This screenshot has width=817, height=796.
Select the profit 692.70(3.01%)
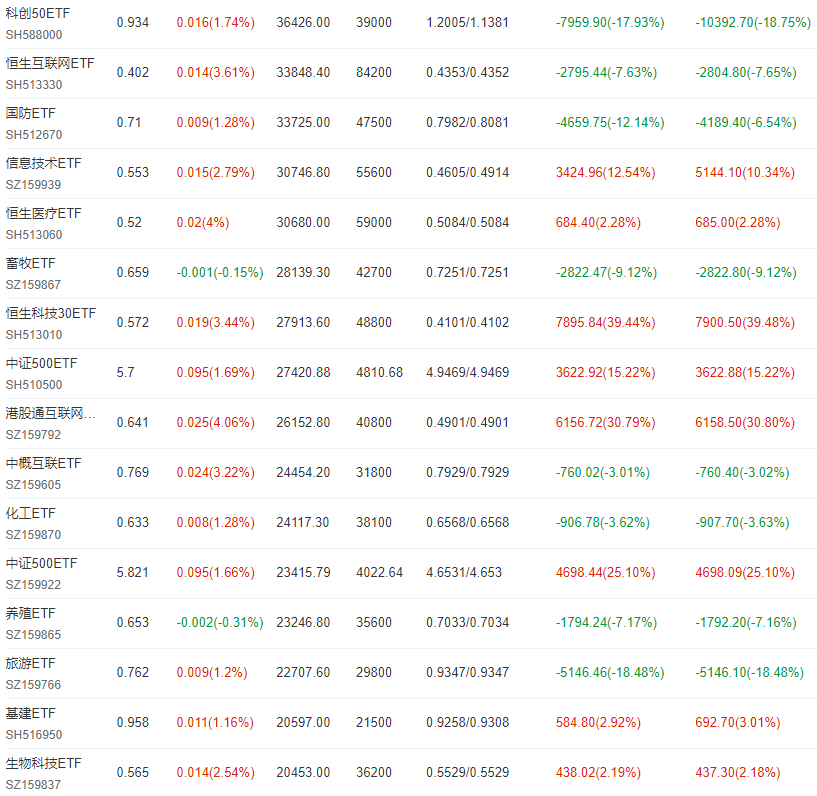[738, 723]
